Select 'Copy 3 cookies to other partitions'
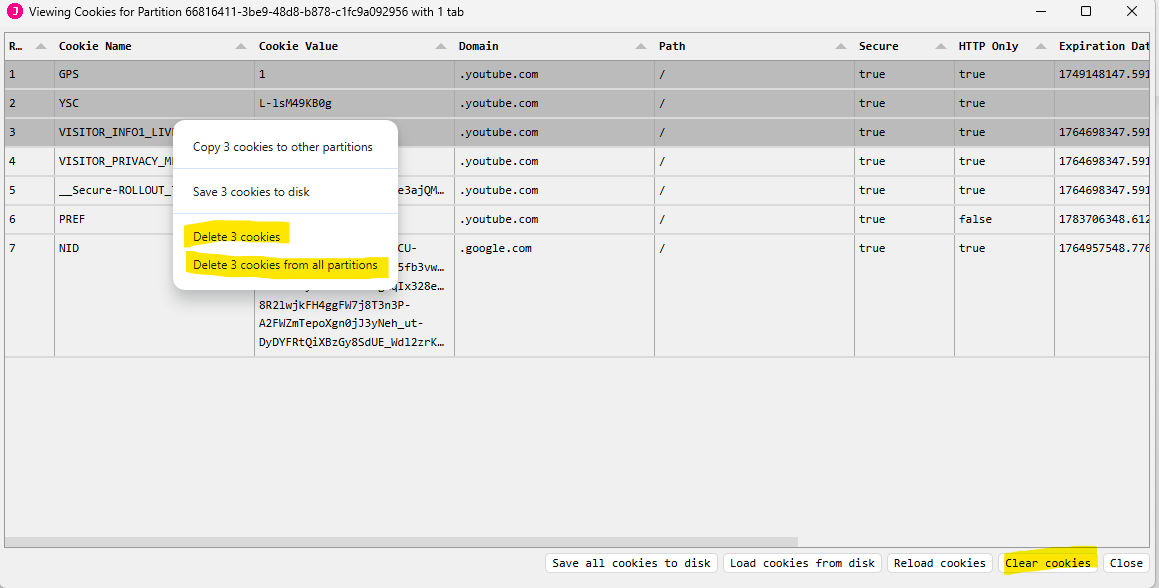Image resolution: width=1159 pixels, height=588 pixels. tap(283, 146)
